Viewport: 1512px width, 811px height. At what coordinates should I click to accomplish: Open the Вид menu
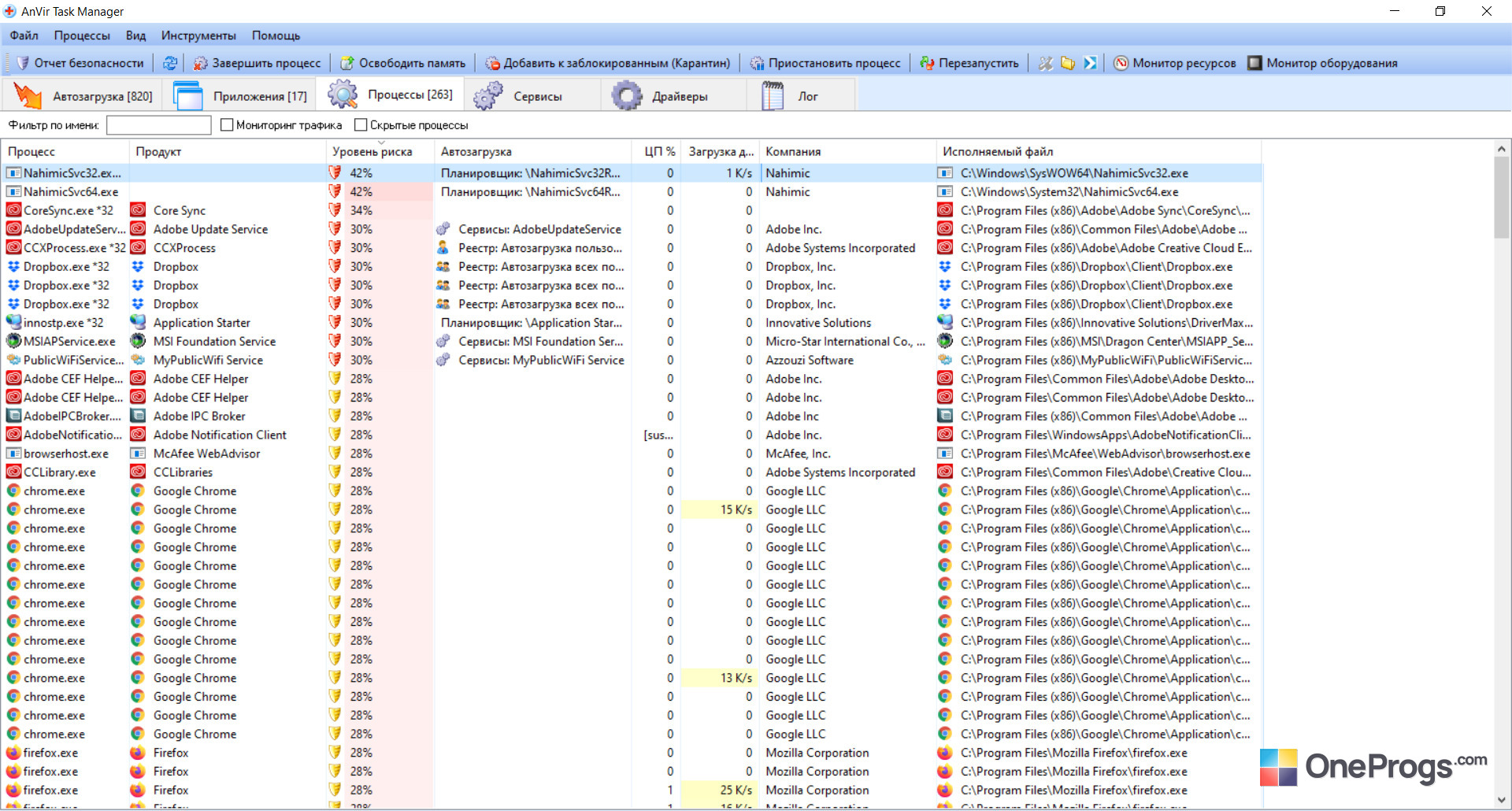coord(135,35)
